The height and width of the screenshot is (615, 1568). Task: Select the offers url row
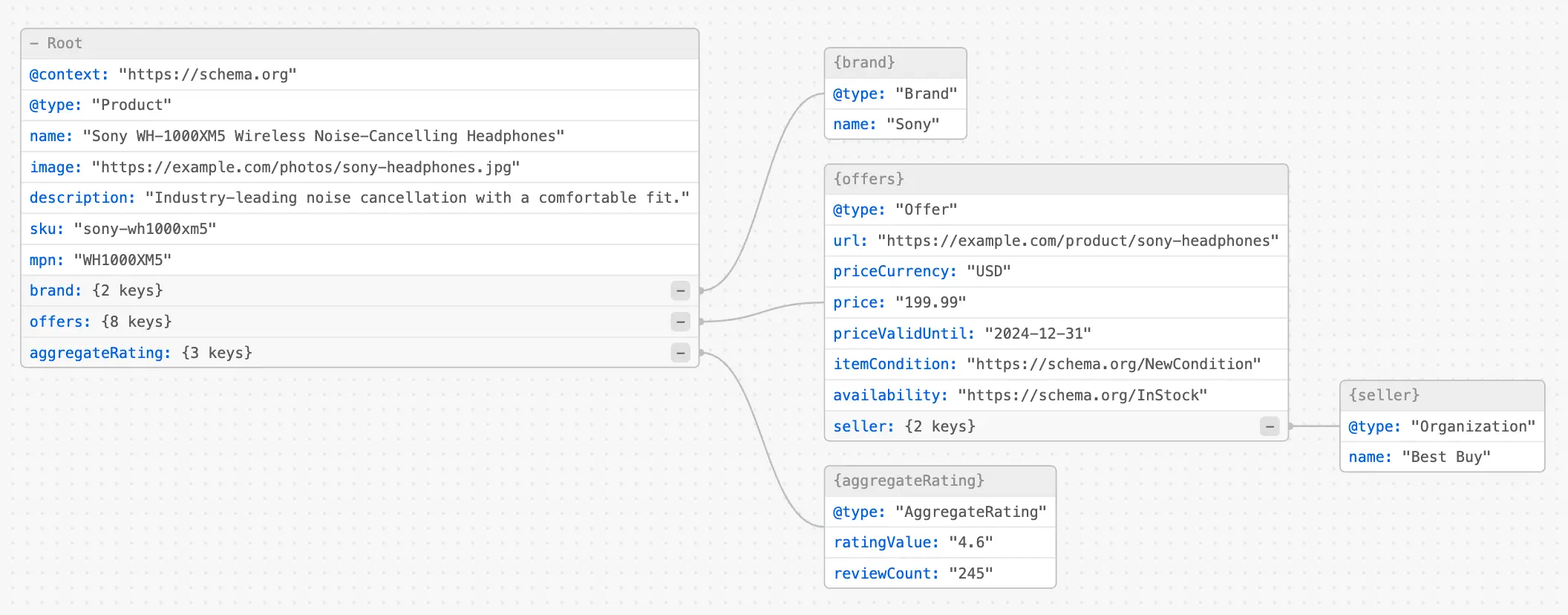pyautogui.click(x=1056, y=241)
